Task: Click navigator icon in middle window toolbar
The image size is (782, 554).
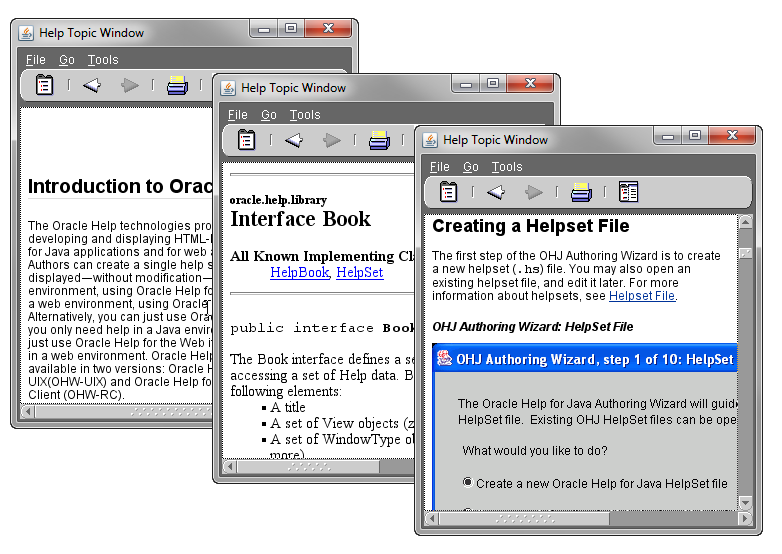Action: tap(246, 140)
